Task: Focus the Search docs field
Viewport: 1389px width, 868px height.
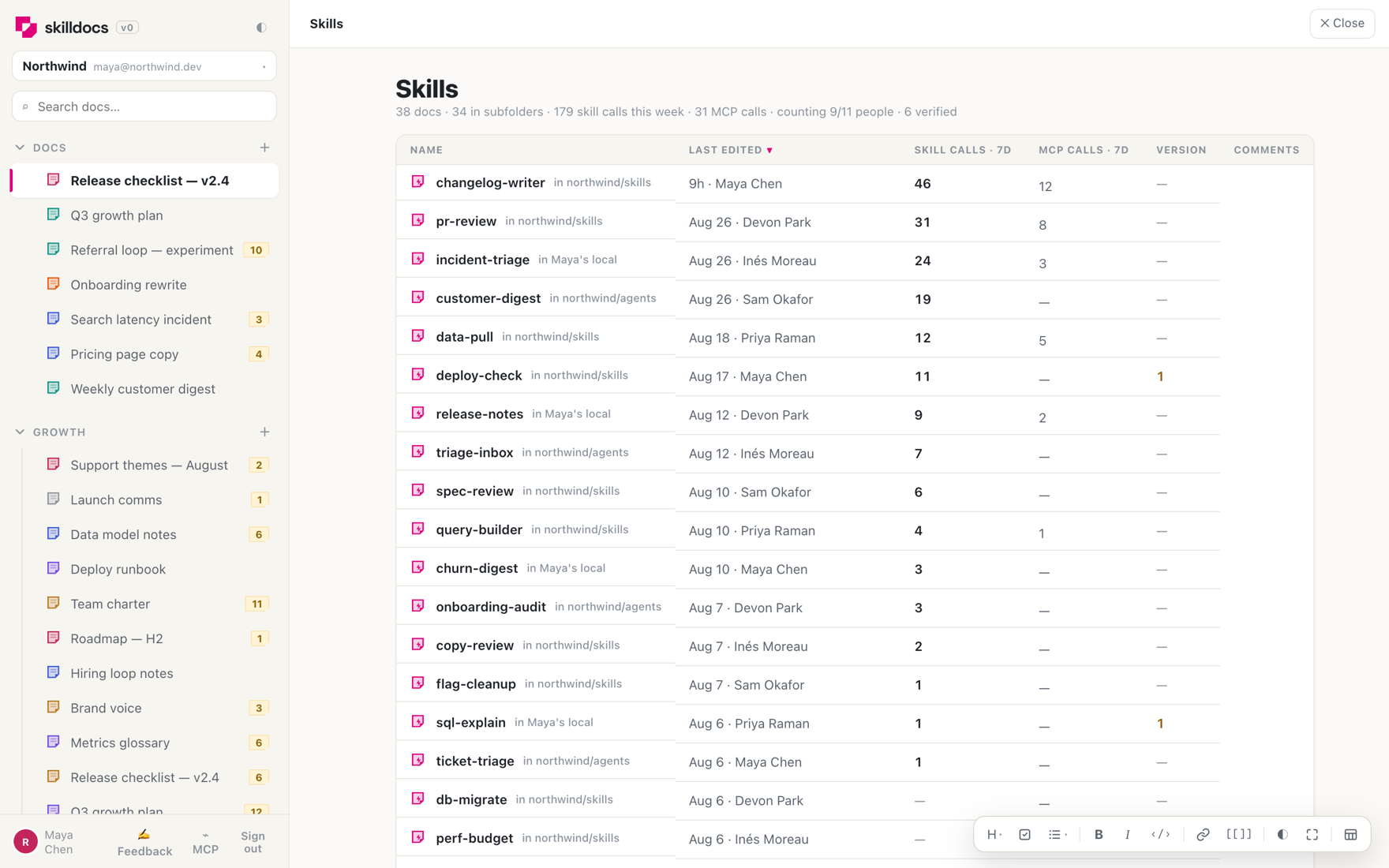Action: [144, 107]
